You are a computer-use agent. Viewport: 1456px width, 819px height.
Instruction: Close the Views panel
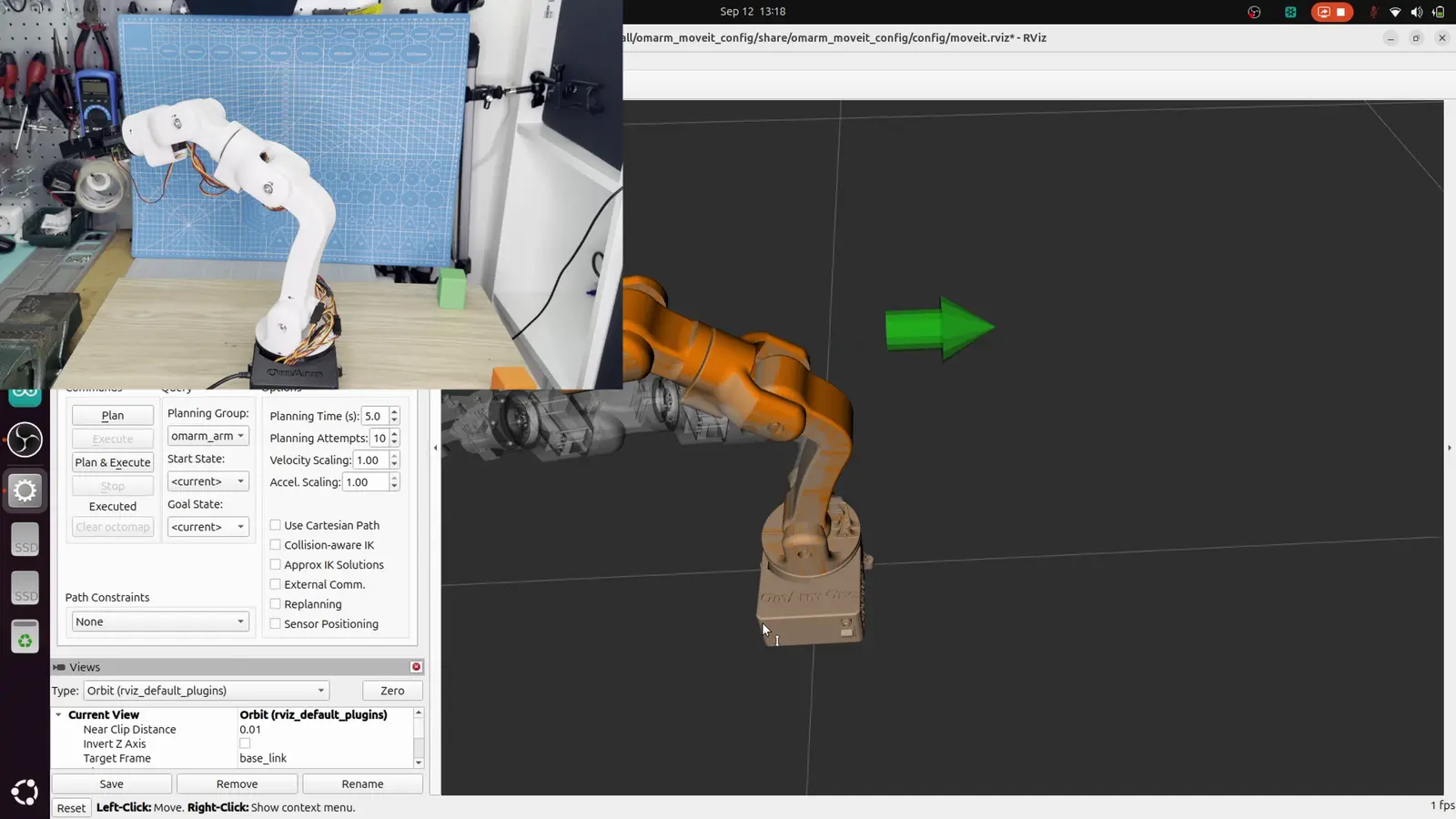tap(416, 667)
